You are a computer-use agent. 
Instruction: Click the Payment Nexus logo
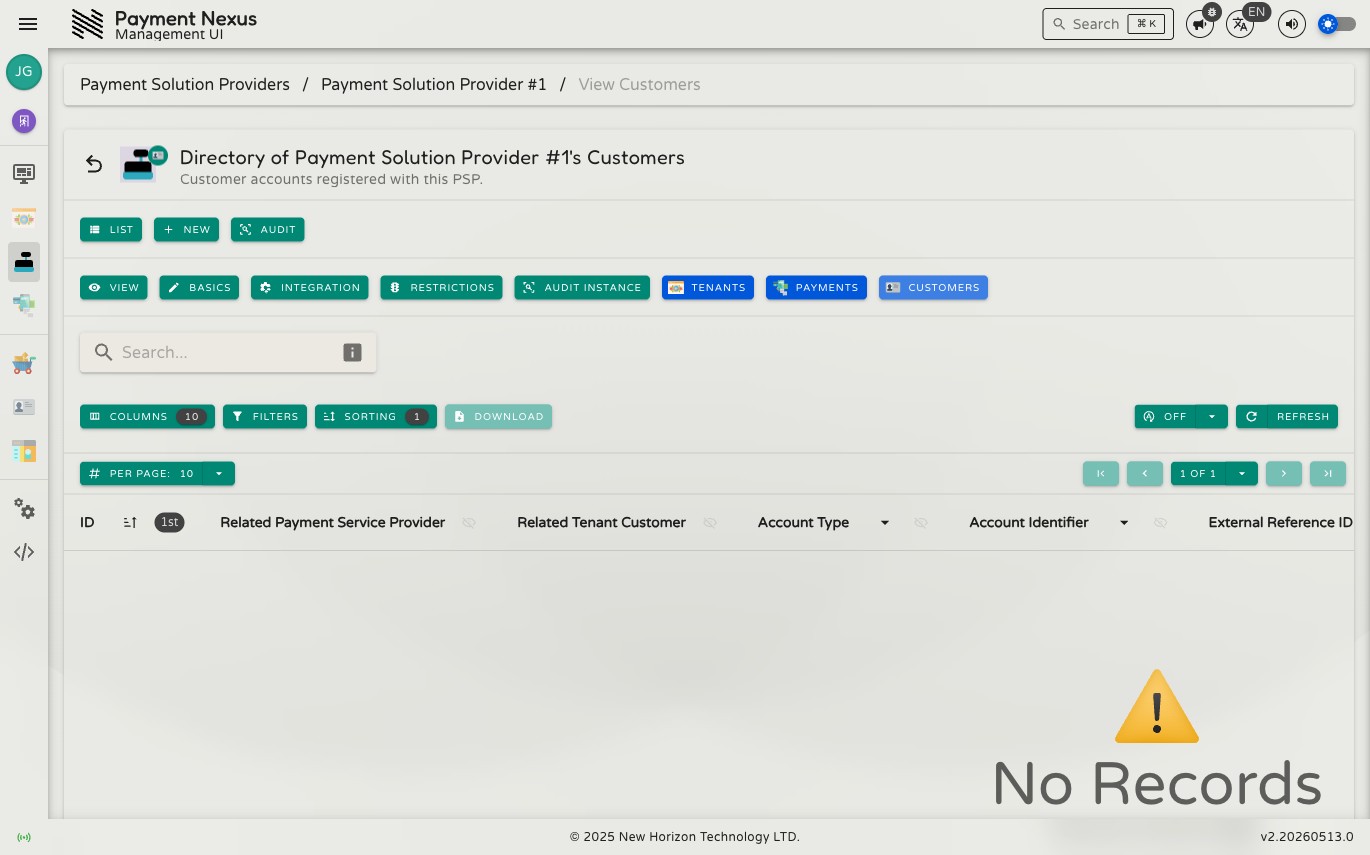[88, 24]
